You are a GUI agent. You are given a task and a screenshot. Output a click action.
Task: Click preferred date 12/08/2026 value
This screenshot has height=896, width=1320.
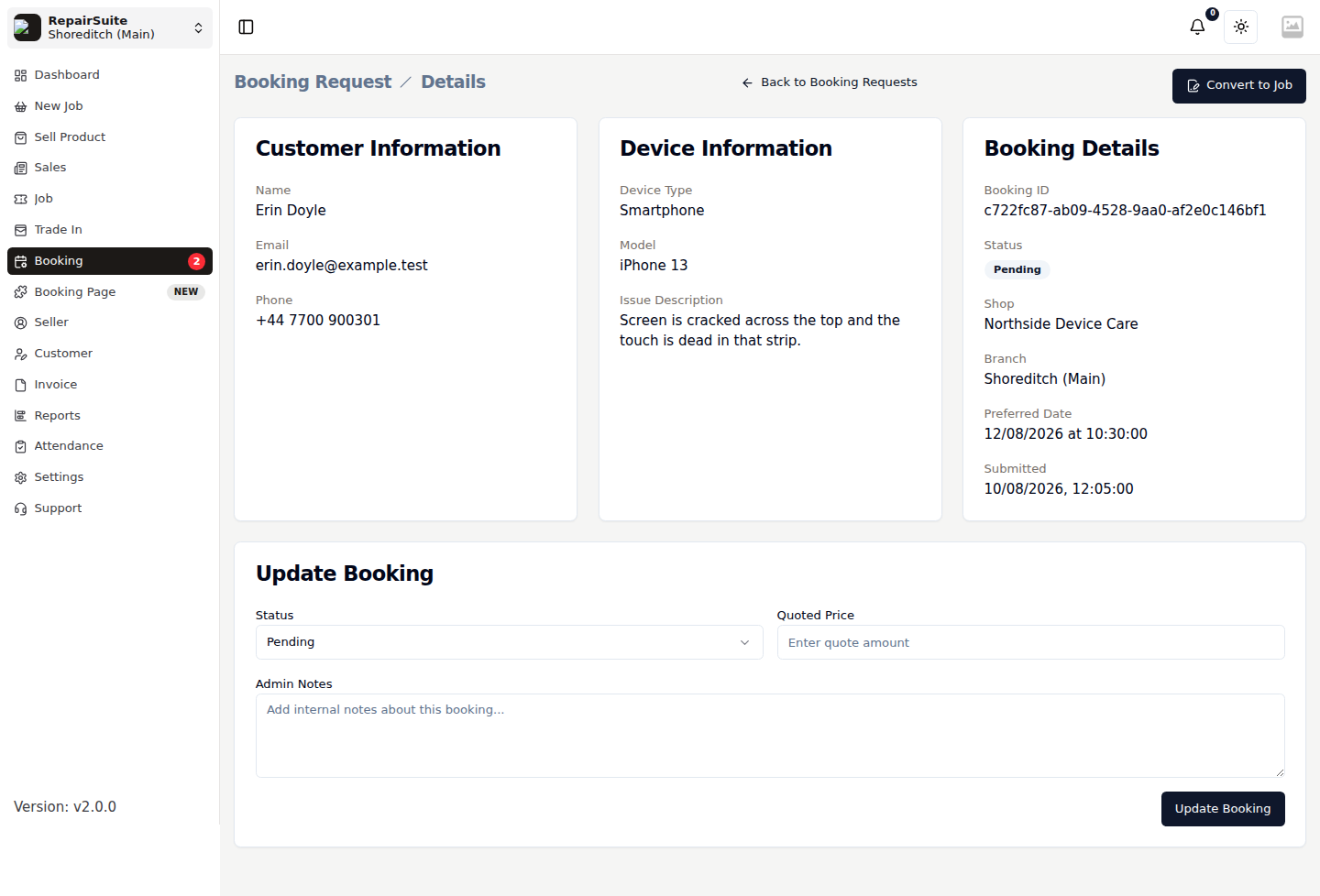tap(1065, 434)
